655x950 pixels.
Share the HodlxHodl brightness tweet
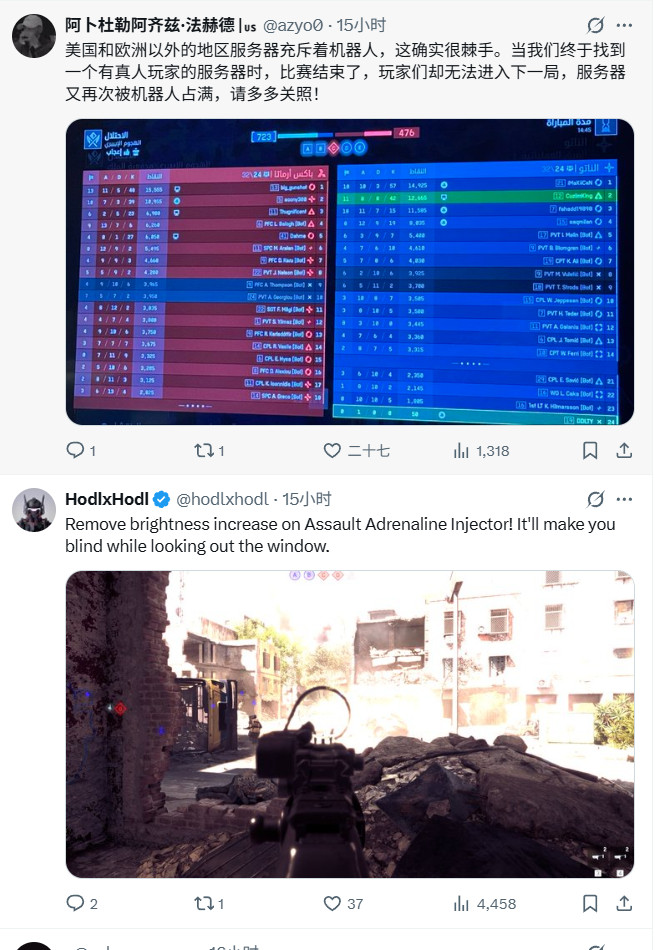coord(624,903)
